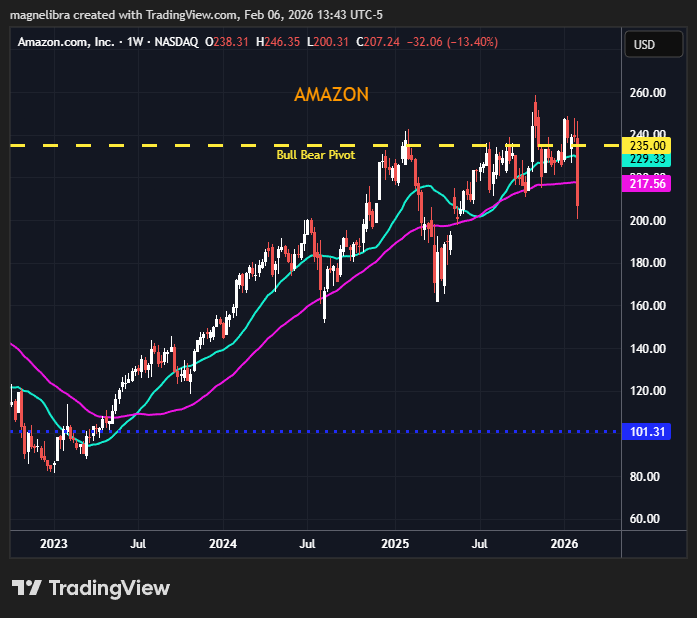This screenshot has height=618, width=697.
Task: Click the 200.00 price axis label
Action: [x=648, y=221]
